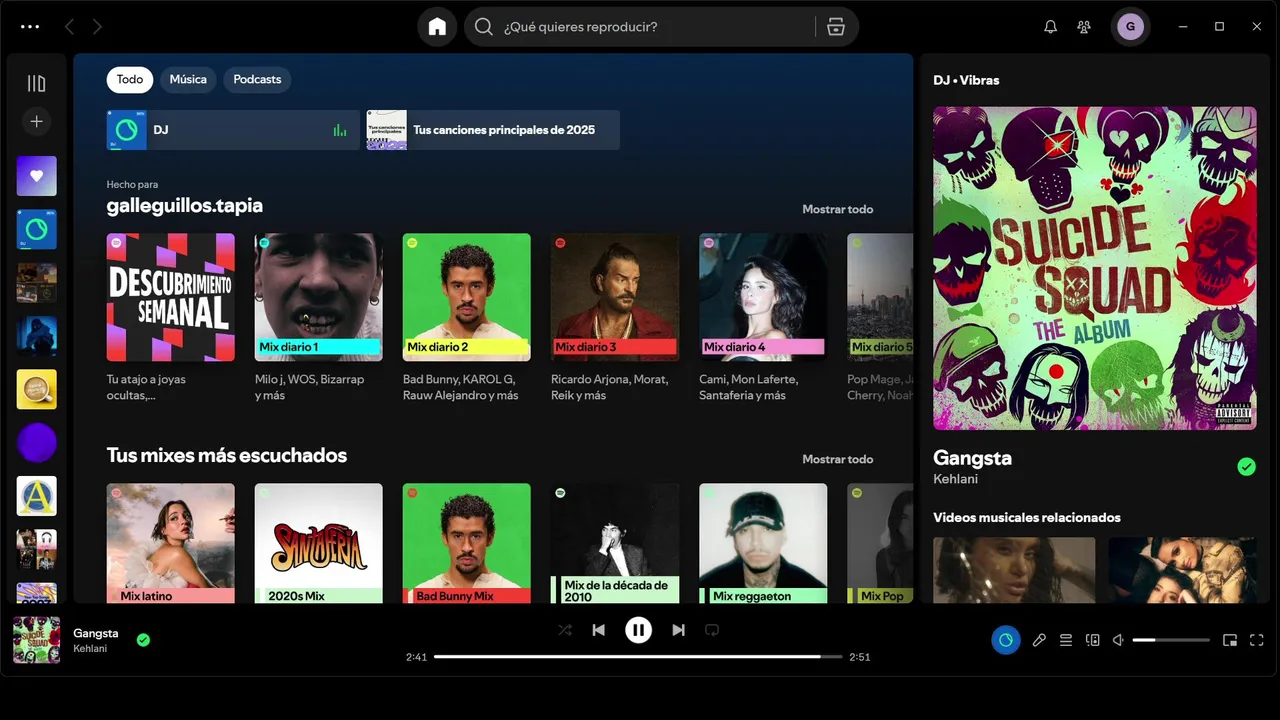Go forward with the right arrow
This screenshot has width=1280, height=720.
(97, 27)
